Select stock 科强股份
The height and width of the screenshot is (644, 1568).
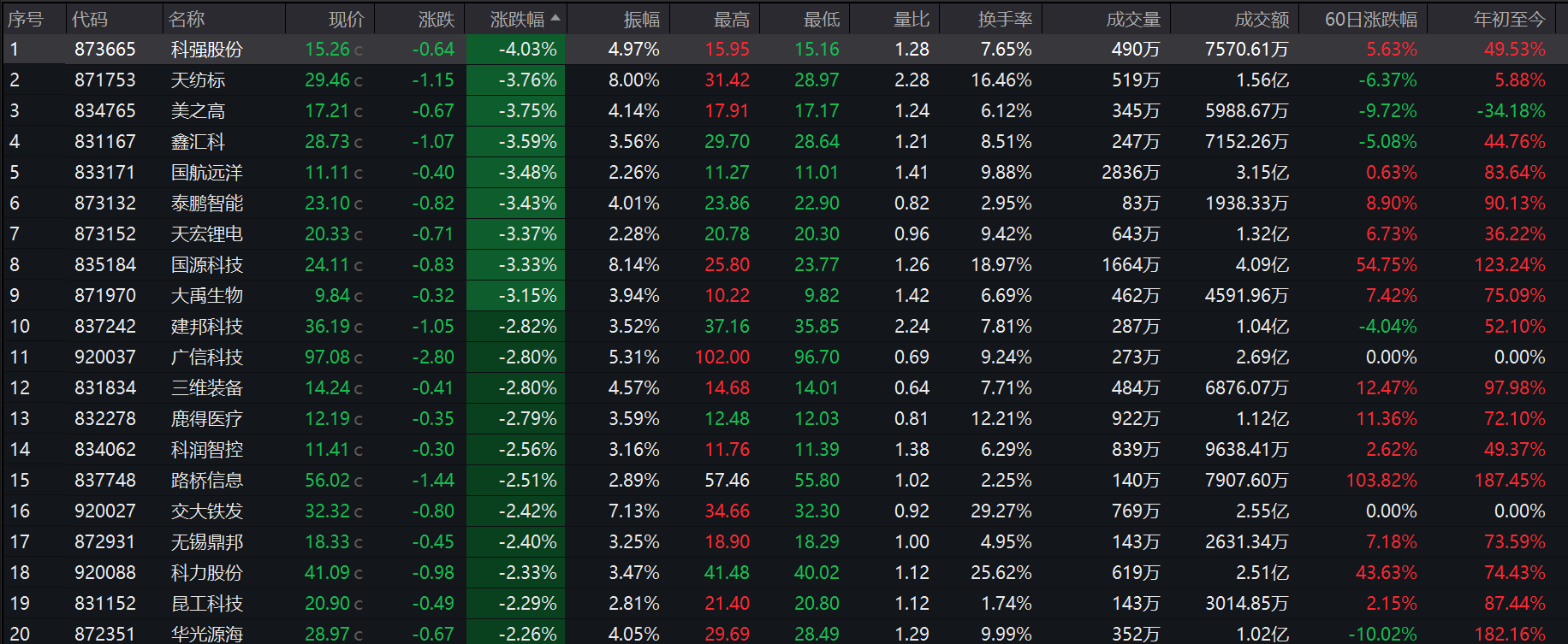pos(207,50)
